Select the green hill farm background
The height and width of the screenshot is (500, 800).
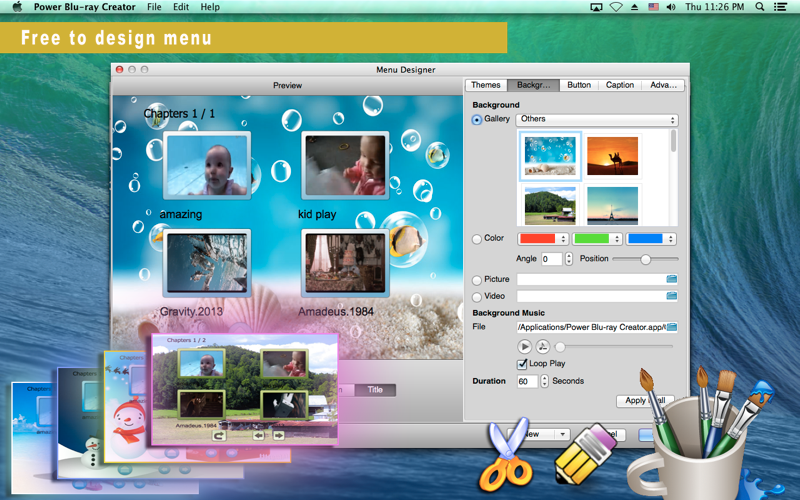(550, 206)
